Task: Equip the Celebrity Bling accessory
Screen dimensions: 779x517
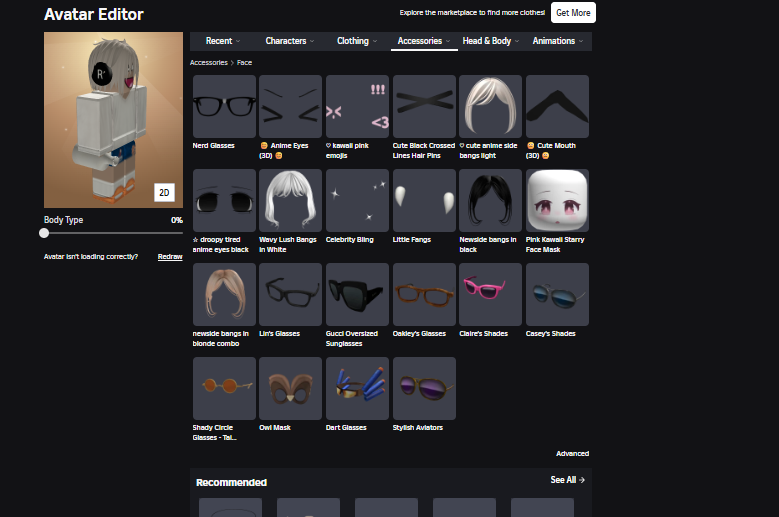Action: 357,200
